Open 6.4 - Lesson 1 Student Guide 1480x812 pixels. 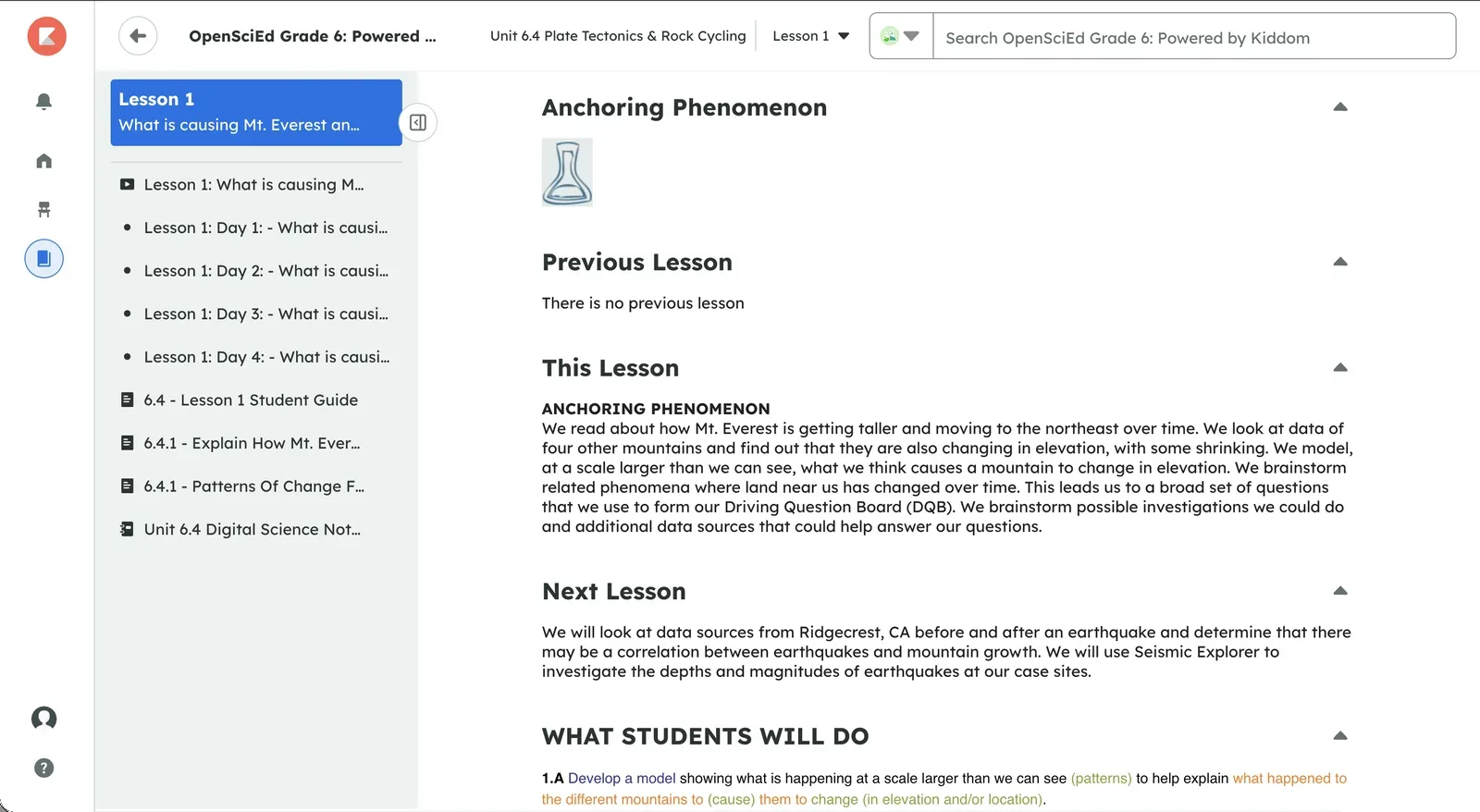(x=255, y=400)
